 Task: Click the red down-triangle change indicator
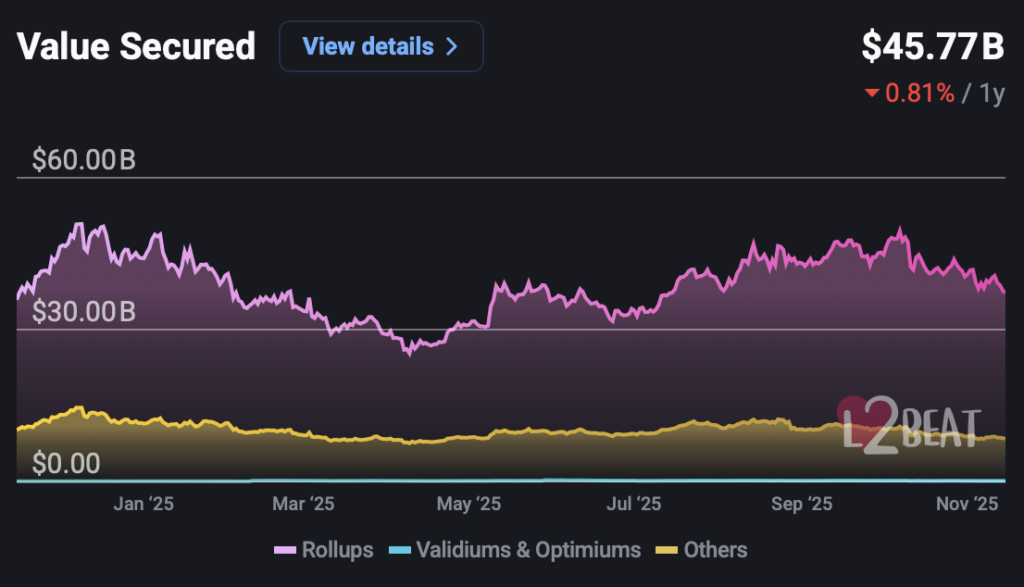(871, 94)
